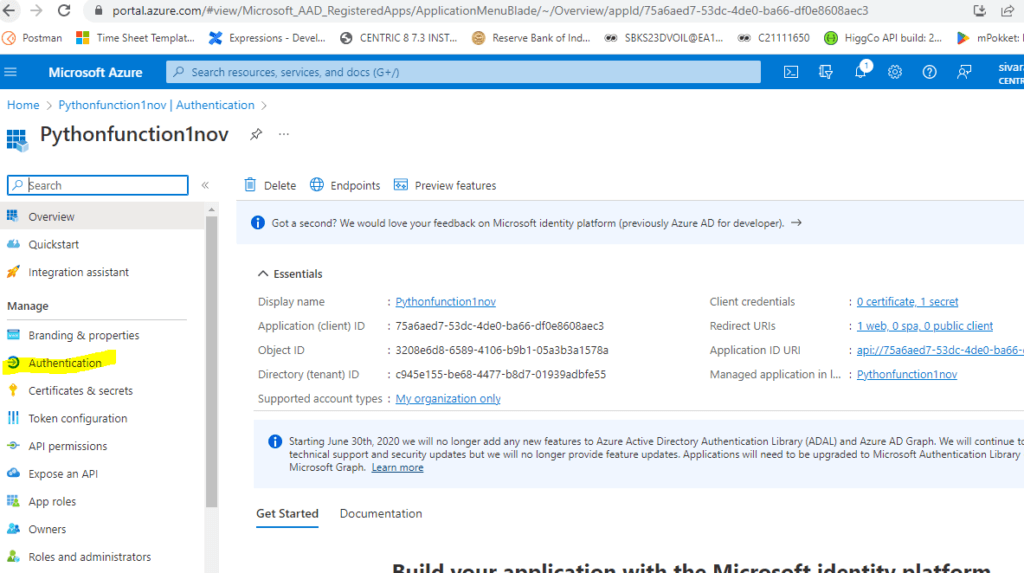Viewport: 1024px width, 573px height.
Task: Open the HiggCo API build bookmark
Action: coord(883,38)
